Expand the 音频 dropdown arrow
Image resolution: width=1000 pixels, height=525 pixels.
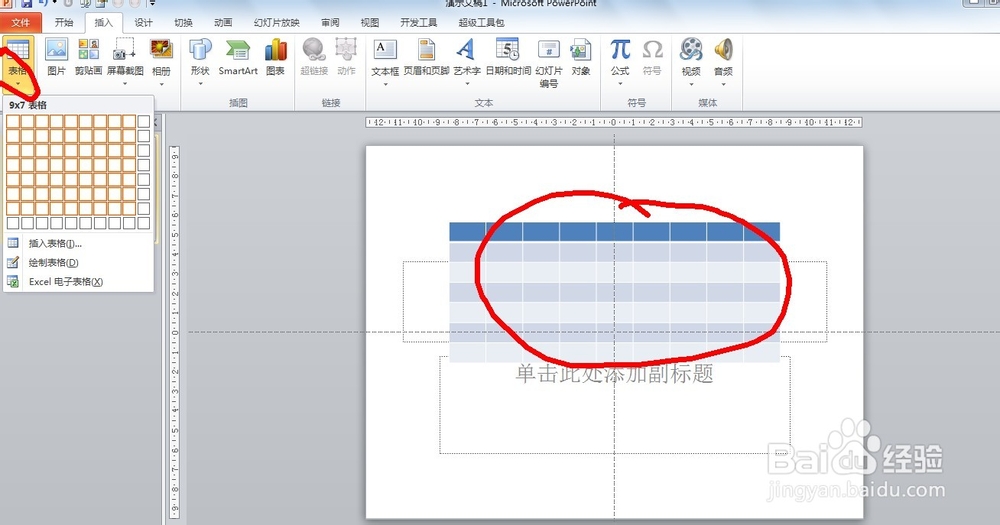coord(723,84)
